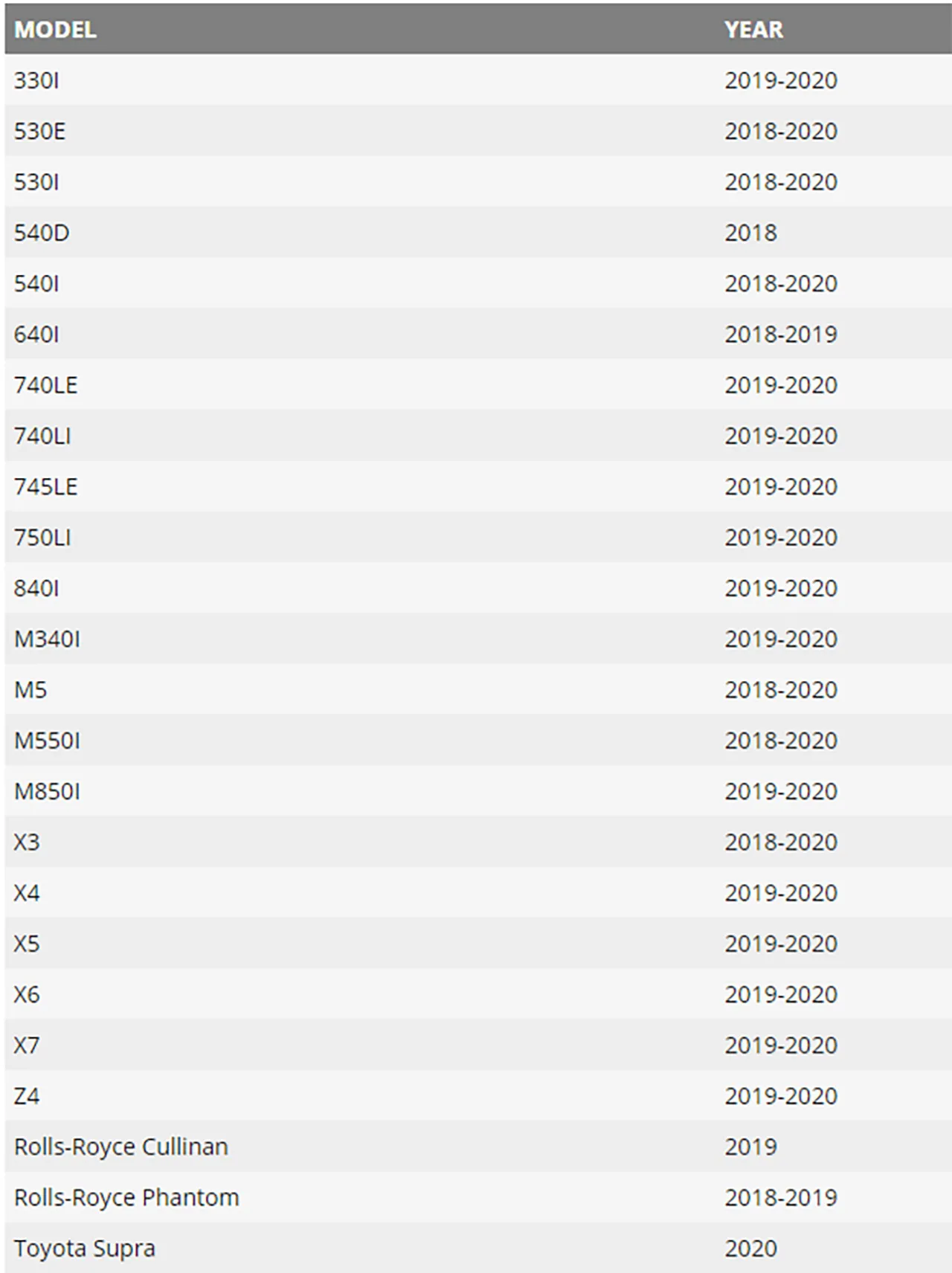The width and height of the screenshot is (952, 1273).
Task: Click the Rolls-Royce Phantom entry
Action: (x=126, y=1198)
